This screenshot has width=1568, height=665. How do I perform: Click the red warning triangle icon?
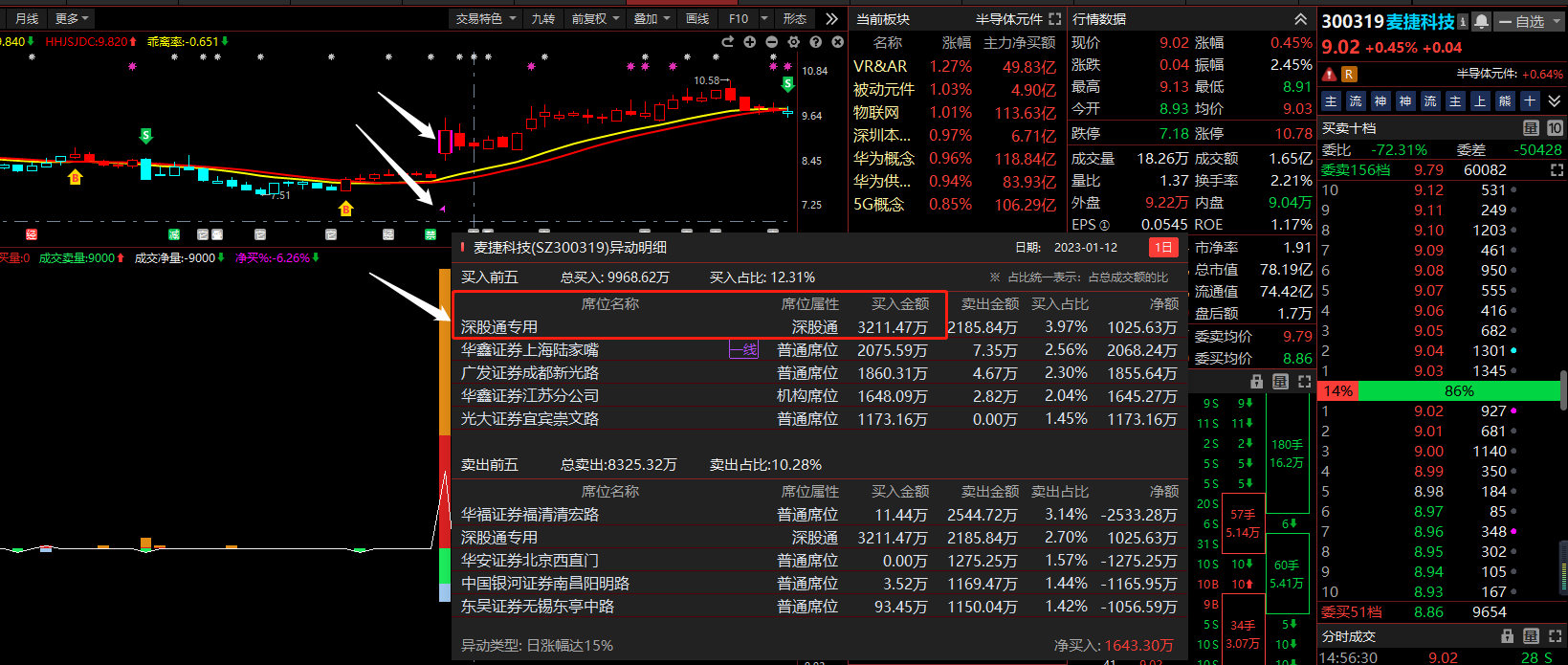1329,74
